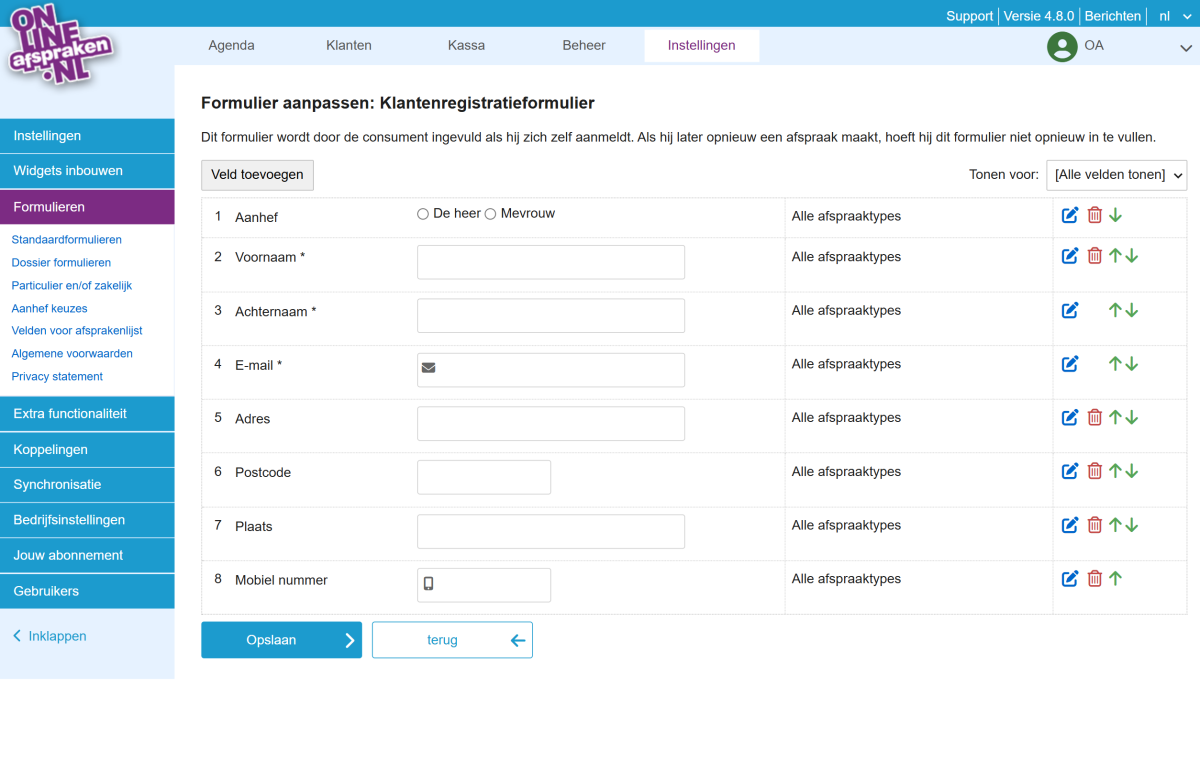Open Bedrijfsinstellingen sidebar section
1200x776 pixels.
[87, 520]
